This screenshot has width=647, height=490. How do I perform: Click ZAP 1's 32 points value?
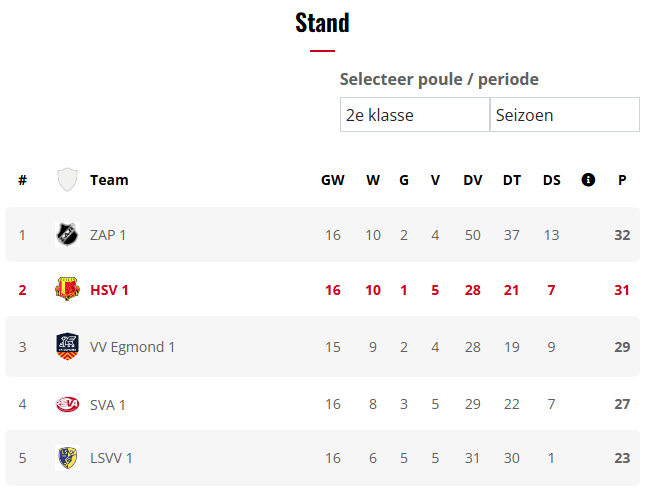[x=622, y=235]
